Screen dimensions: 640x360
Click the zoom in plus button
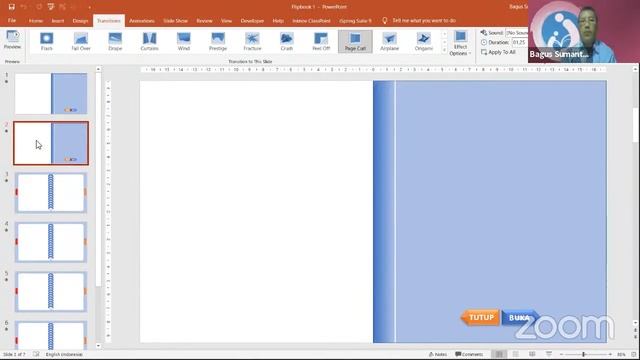610,354
